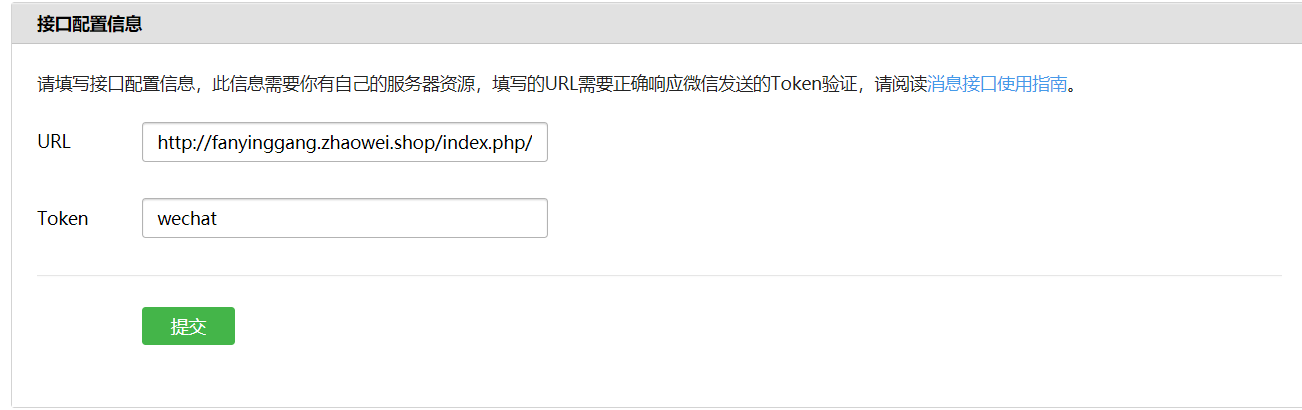Click the green 提交 submit button
Viewport: 1302px width, 410px height.
click(188, 326)
